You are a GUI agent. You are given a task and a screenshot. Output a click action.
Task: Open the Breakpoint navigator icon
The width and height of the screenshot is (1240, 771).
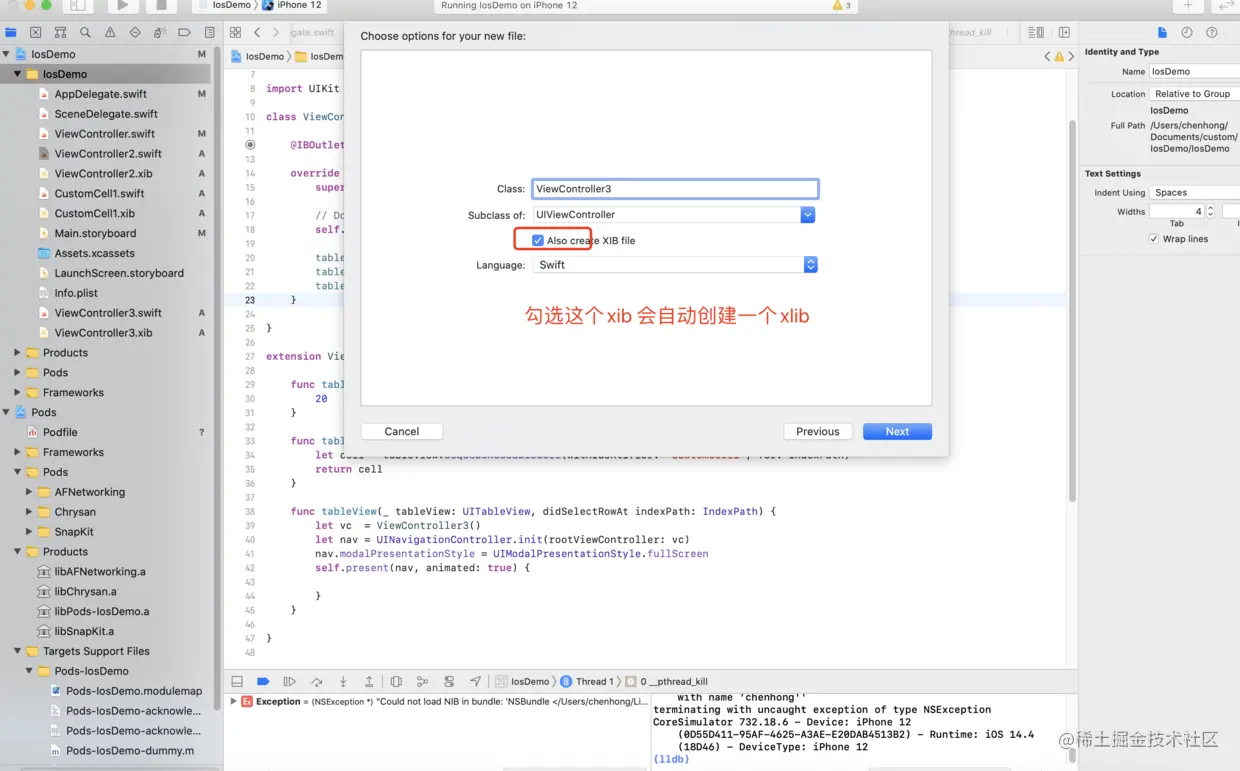184,32
